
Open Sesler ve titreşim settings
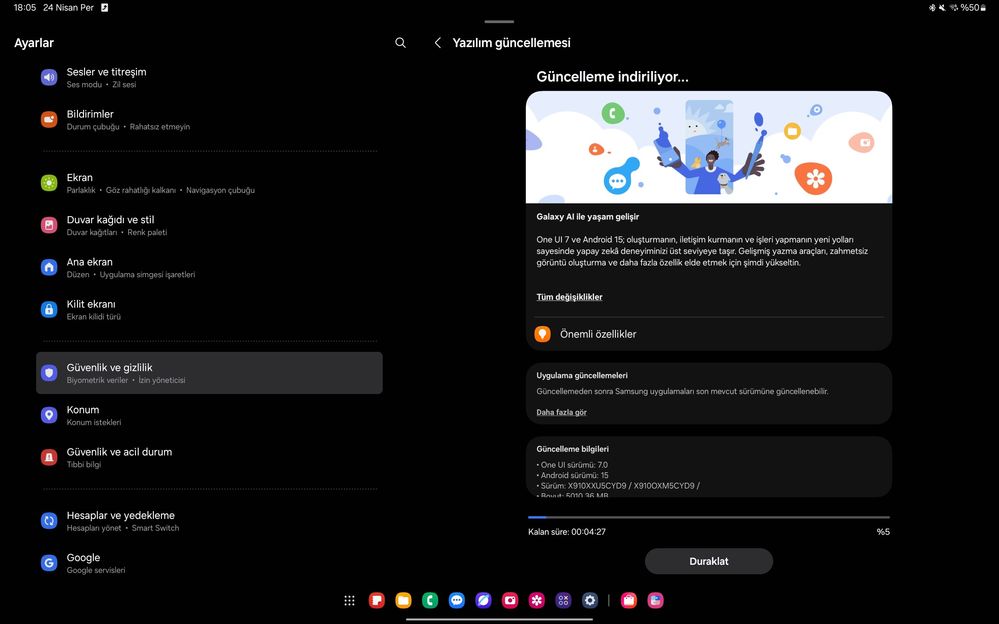[209, 77]
